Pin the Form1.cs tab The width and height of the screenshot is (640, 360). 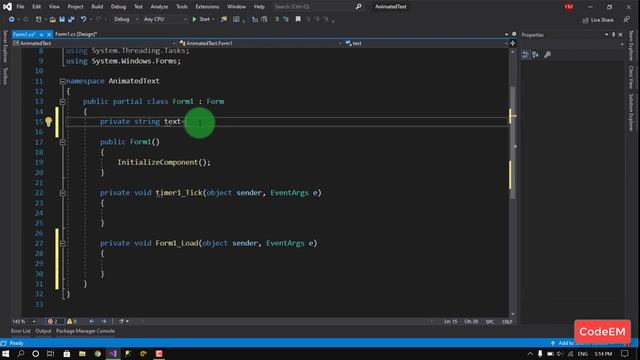(x=41, y=34)
